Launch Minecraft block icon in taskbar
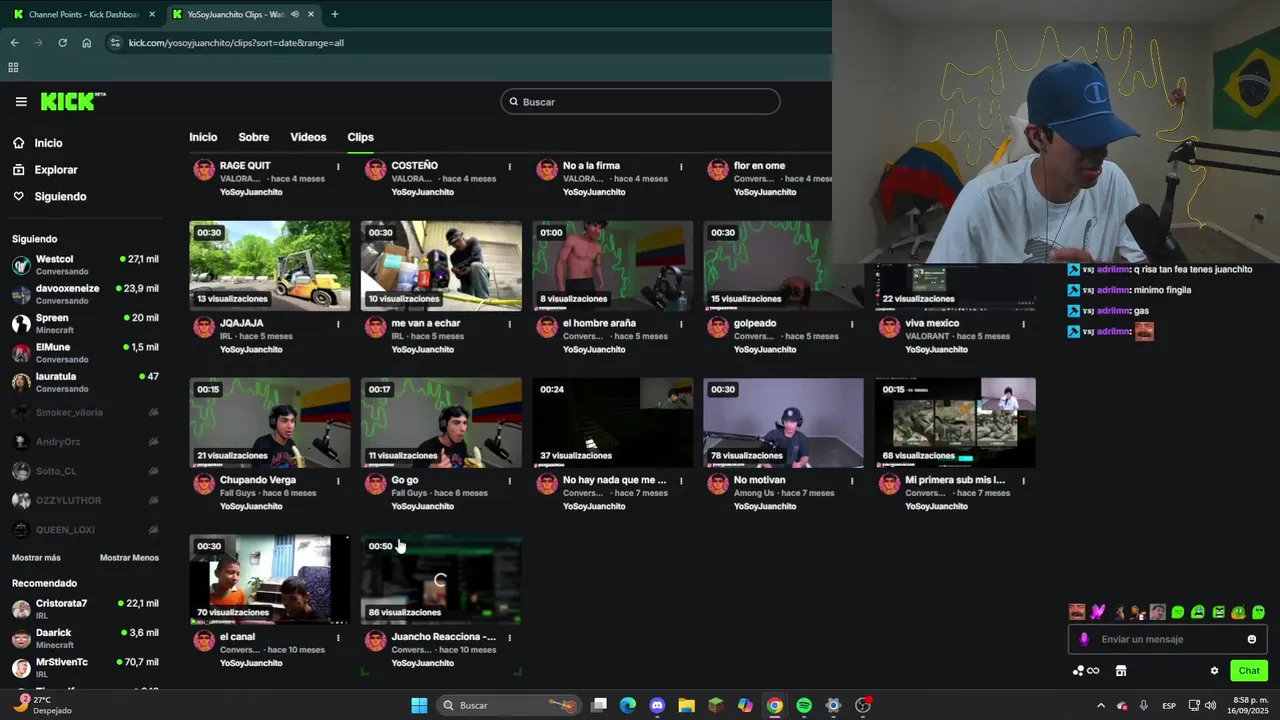 [716, 705]
